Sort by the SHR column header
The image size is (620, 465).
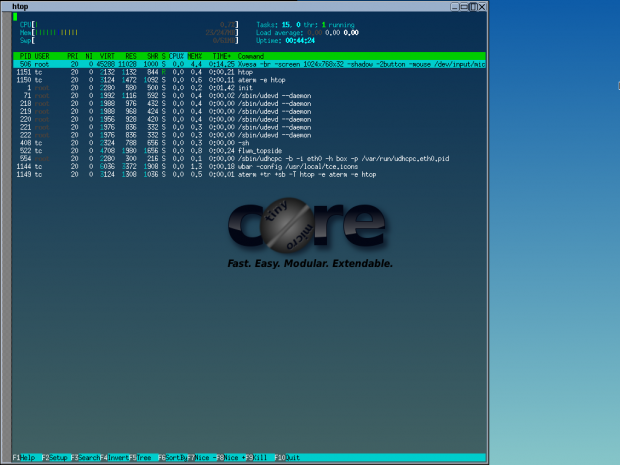point(153,56)
